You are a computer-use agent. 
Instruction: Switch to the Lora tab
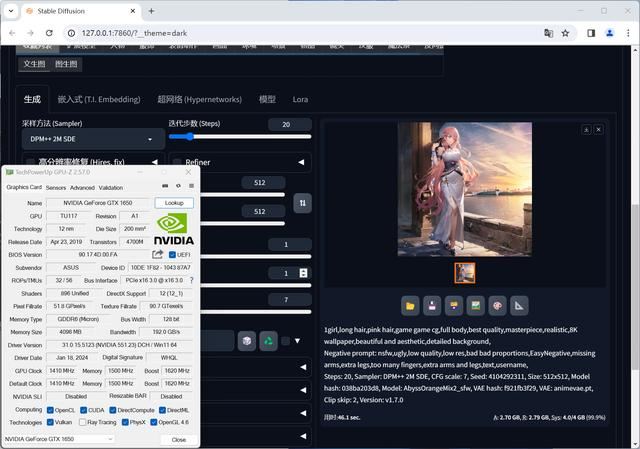point(300,99)
